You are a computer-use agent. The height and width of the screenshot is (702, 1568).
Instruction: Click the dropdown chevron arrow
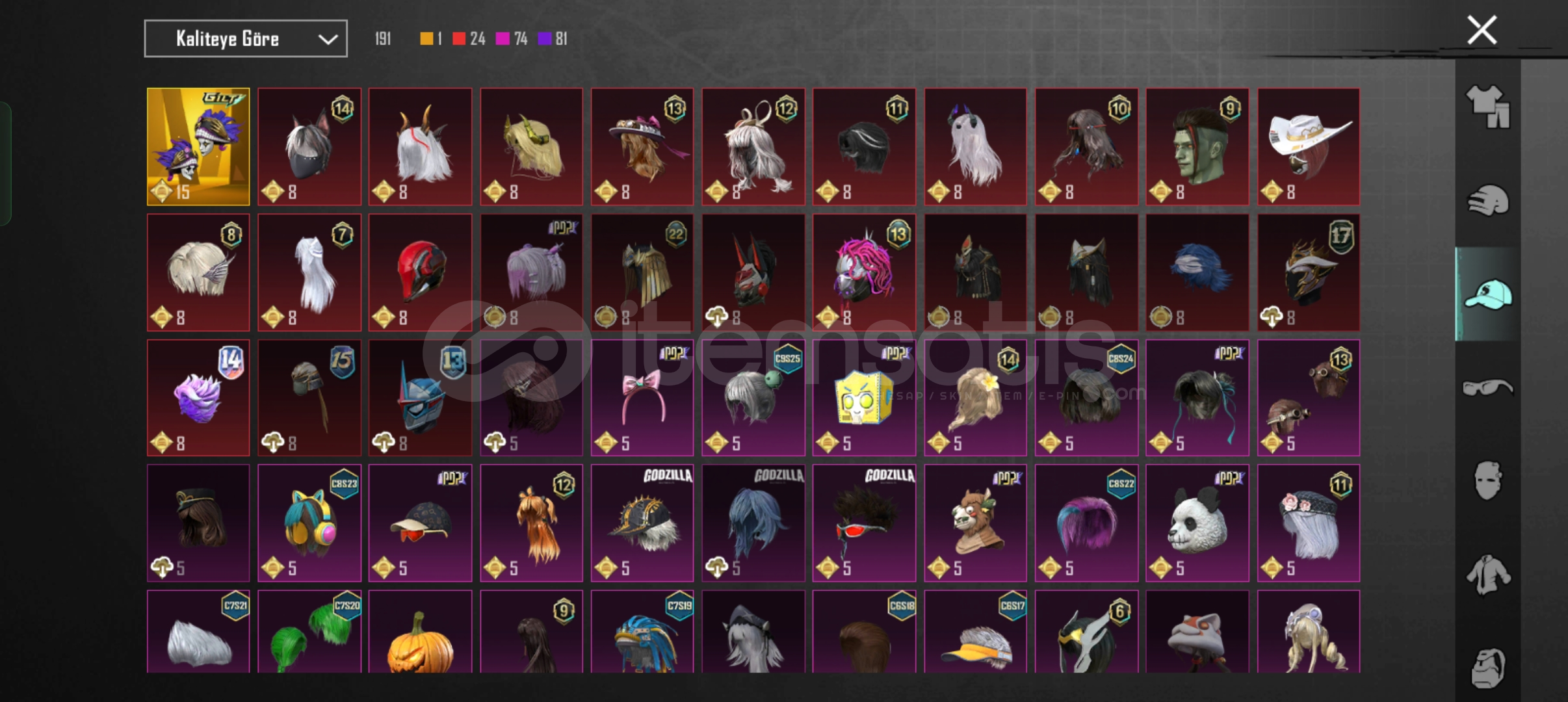(328, 40)
